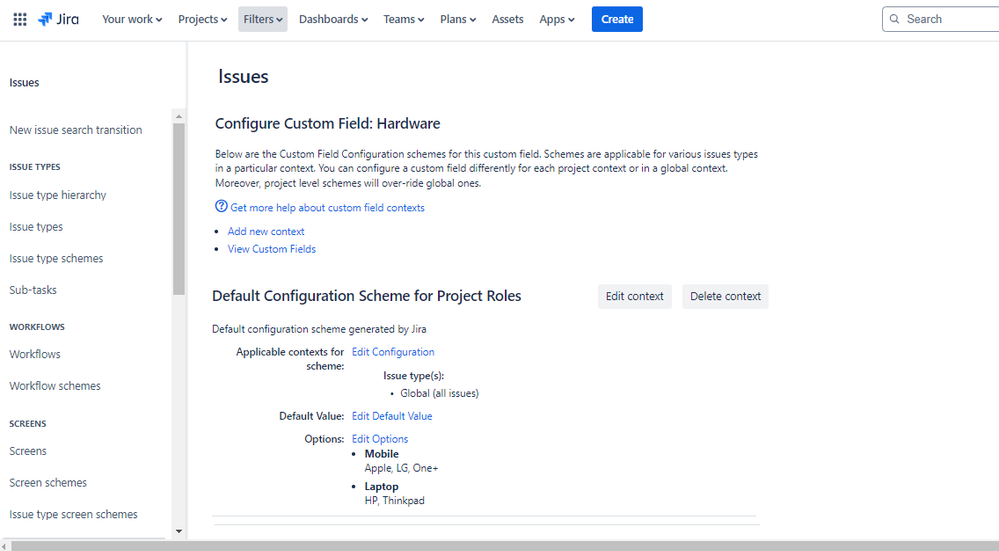Click the Edit Default Value link
The image size is (999, 551).
[392, 416]
